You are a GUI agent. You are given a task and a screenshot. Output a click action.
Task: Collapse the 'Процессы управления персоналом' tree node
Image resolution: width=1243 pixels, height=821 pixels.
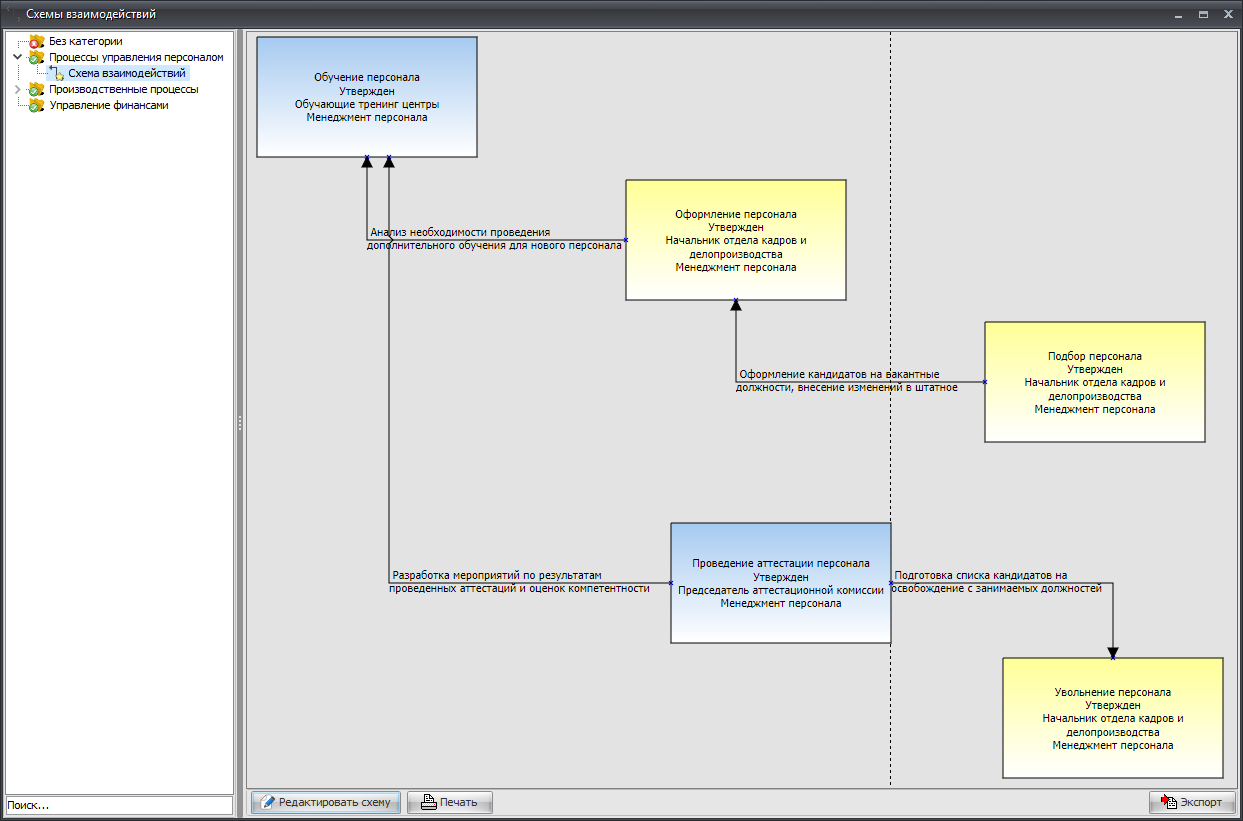click(x=17, y=58)
